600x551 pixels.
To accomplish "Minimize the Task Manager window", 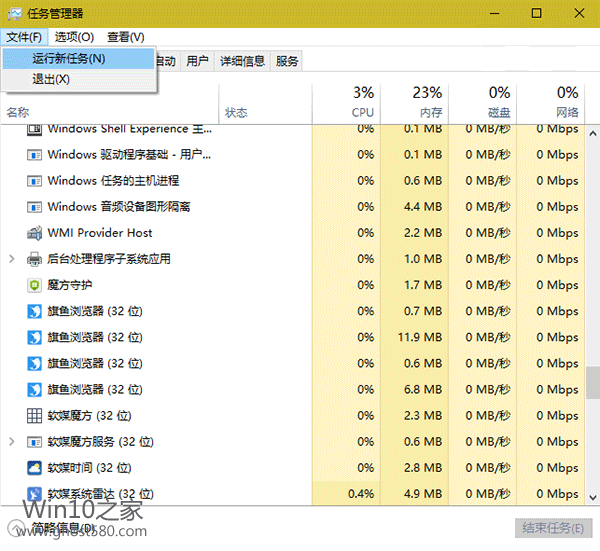I will click(x=494, y=14).
